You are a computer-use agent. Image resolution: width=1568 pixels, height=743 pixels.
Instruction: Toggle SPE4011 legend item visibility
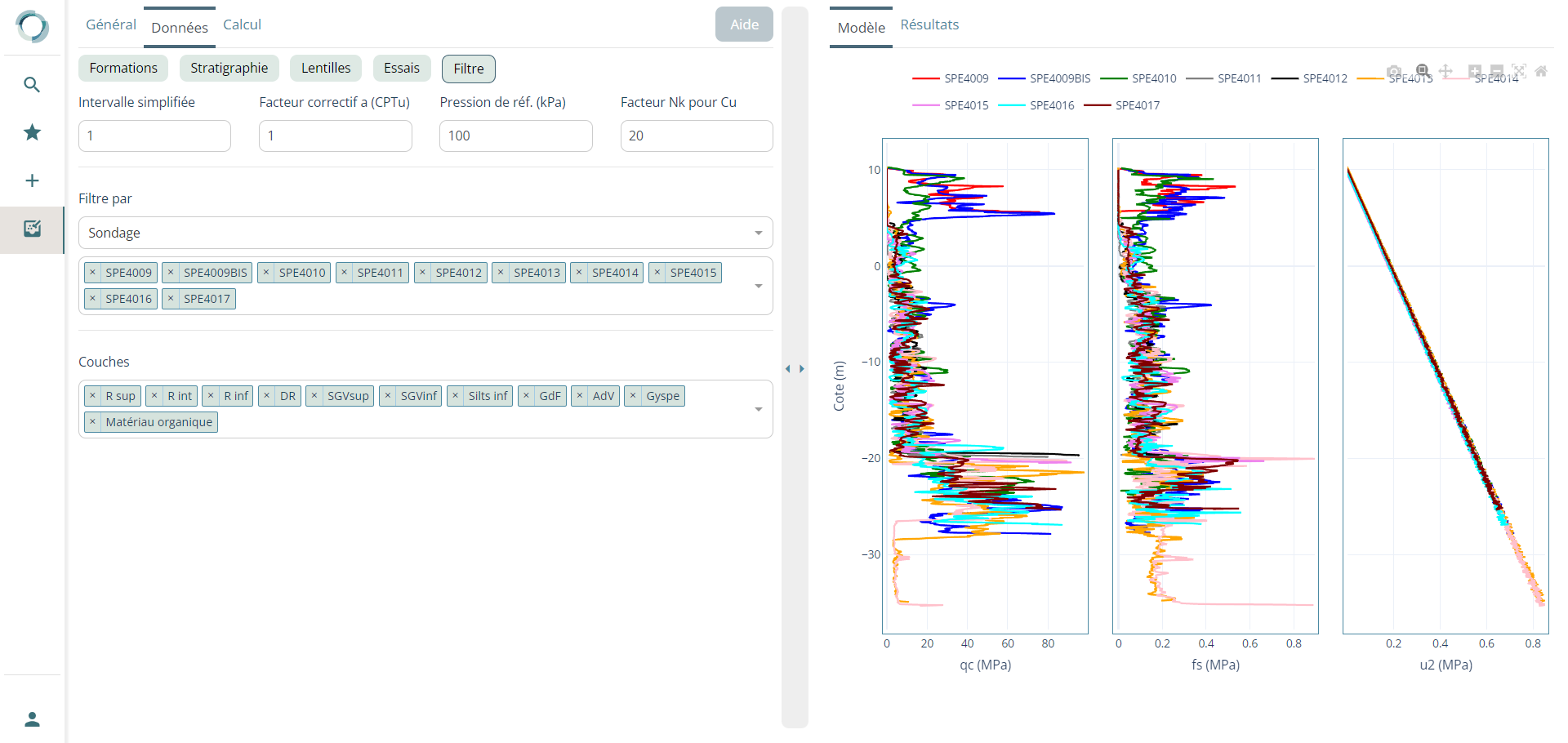pyautogui.click(x=1223, y=78)
